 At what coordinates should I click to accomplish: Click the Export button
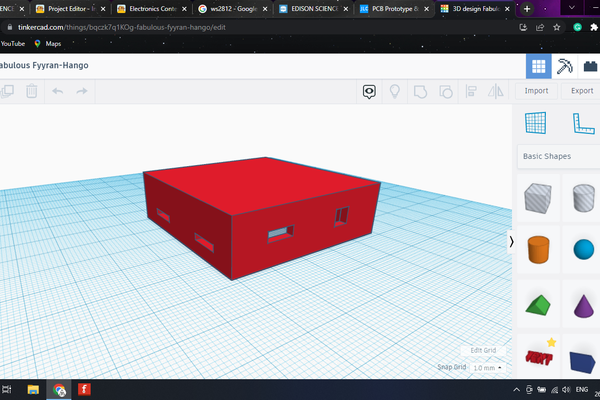tap(582, 91)
